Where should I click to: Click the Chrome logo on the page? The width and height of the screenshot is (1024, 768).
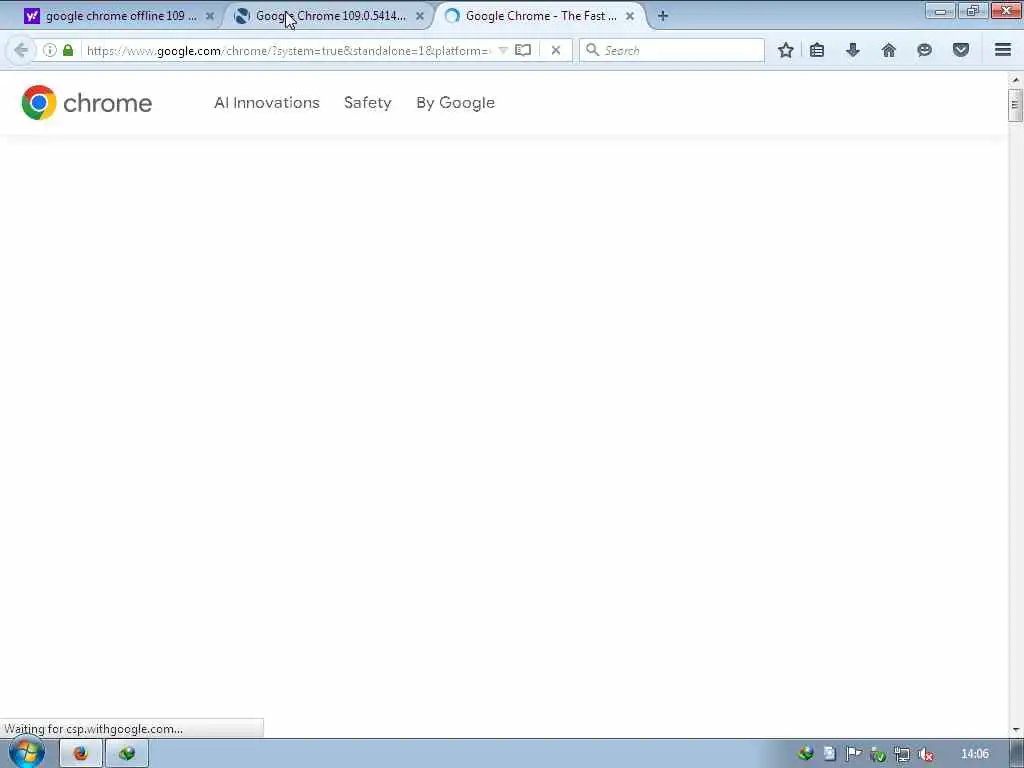[x=86, y=103]
